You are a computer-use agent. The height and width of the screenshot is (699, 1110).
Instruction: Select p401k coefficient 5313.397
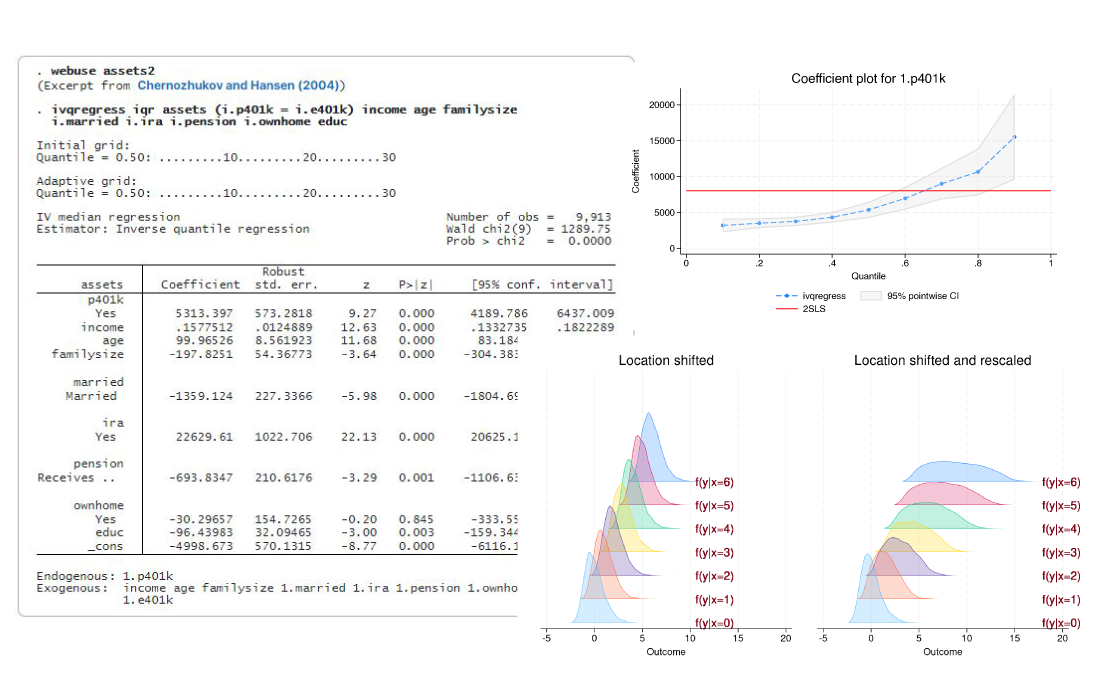(x=204, y=313)
